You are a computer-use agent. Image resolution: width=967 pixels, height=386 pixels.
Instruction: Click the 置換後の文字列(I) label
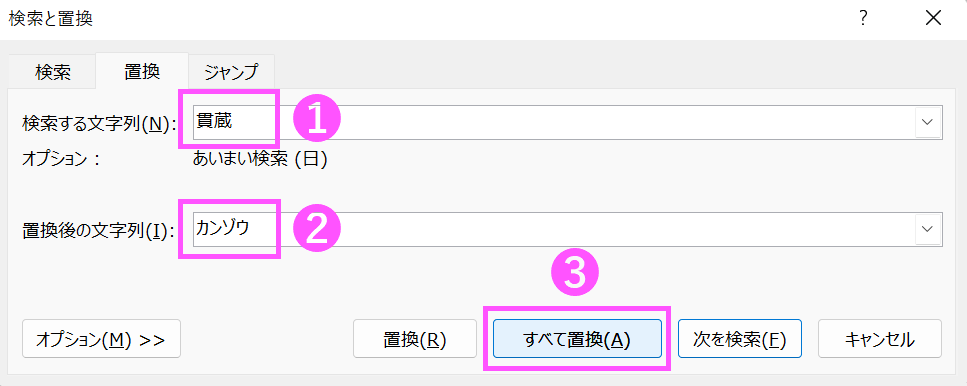point(99,231)
